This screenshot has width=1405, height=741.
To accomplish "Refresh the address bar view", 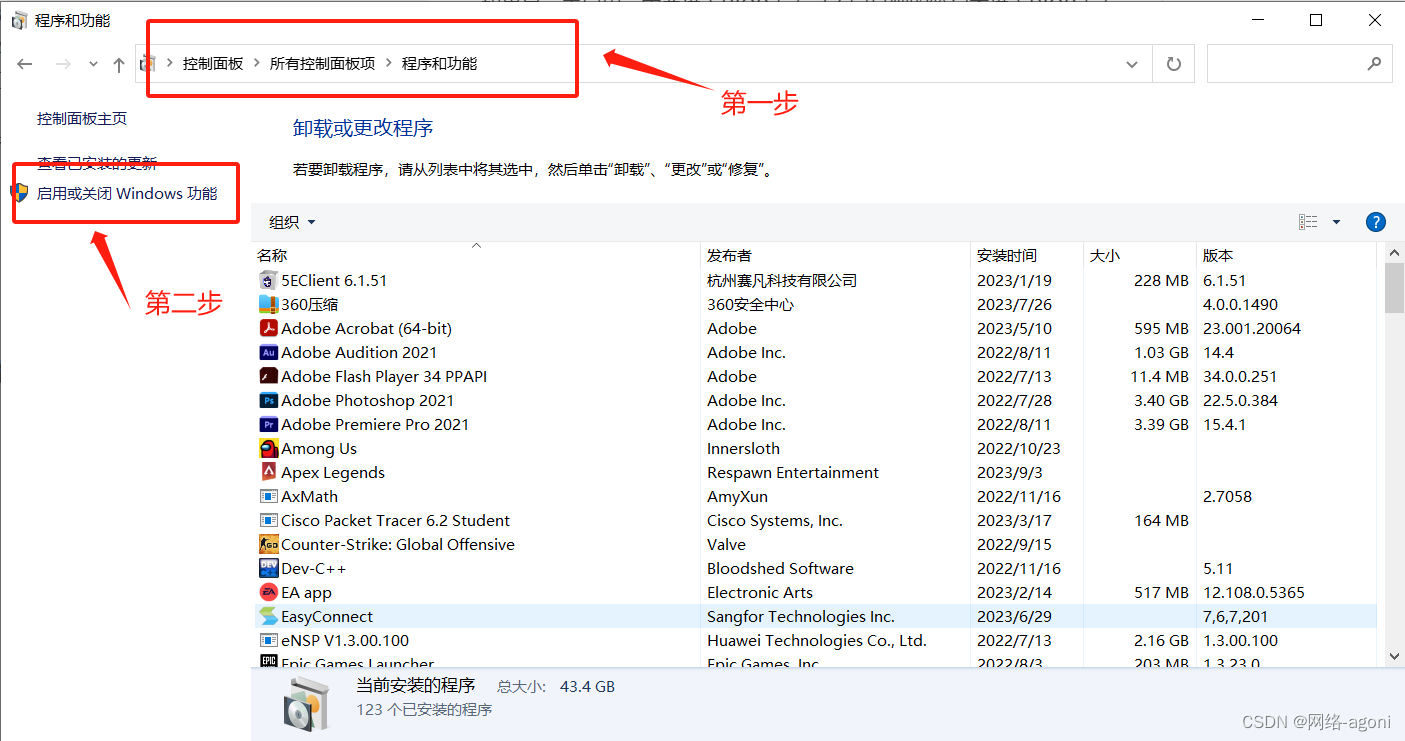I will click(x=1173, y=64).
